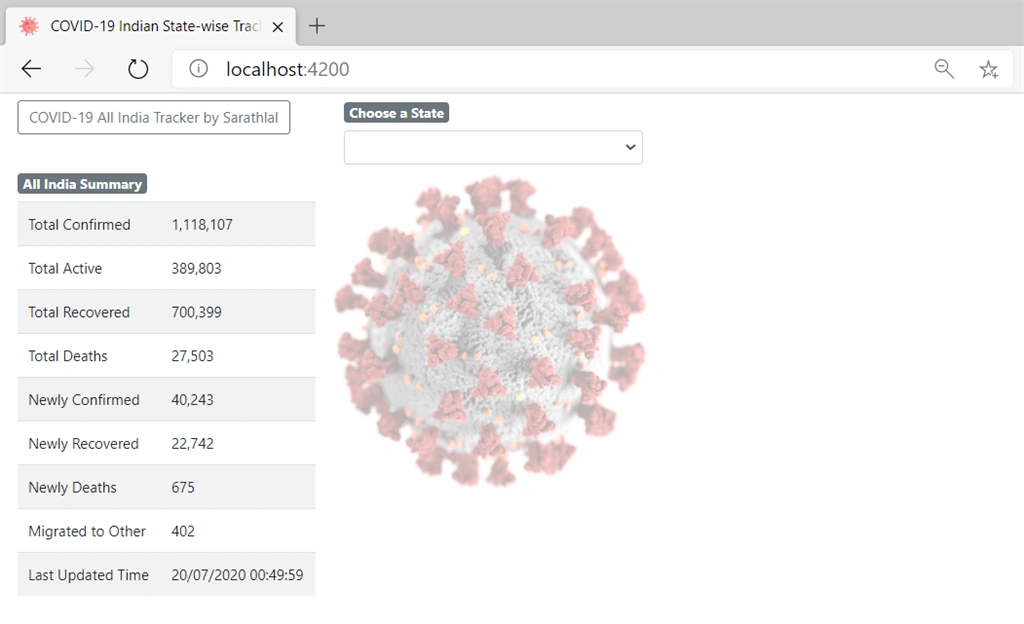Go back using the browser back arrow
The image size is (1024, 624).
(x=31, y=69)
